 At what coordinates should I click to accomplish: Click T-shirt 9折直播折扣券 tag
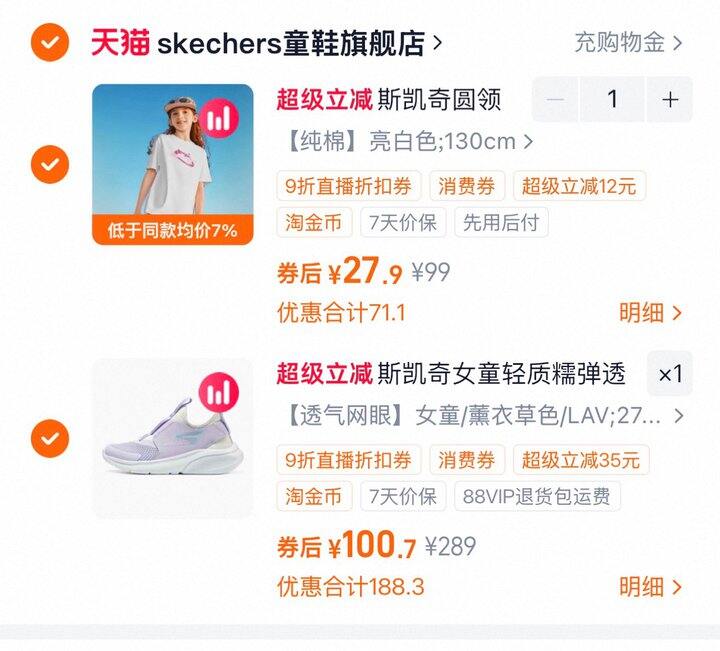click(x=349, y=186)
